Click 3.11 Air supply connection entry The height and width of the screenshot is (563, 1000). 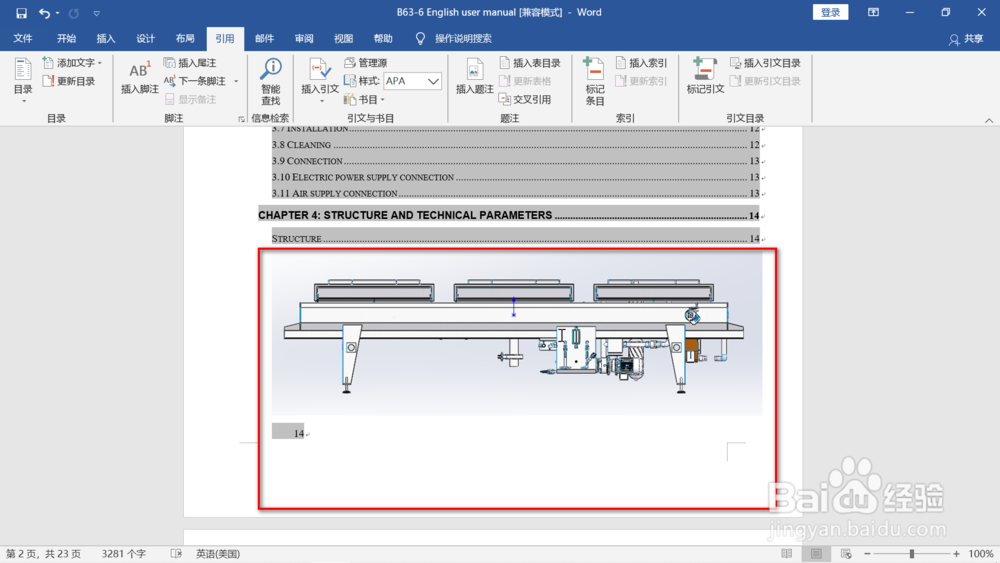point(515,193)
